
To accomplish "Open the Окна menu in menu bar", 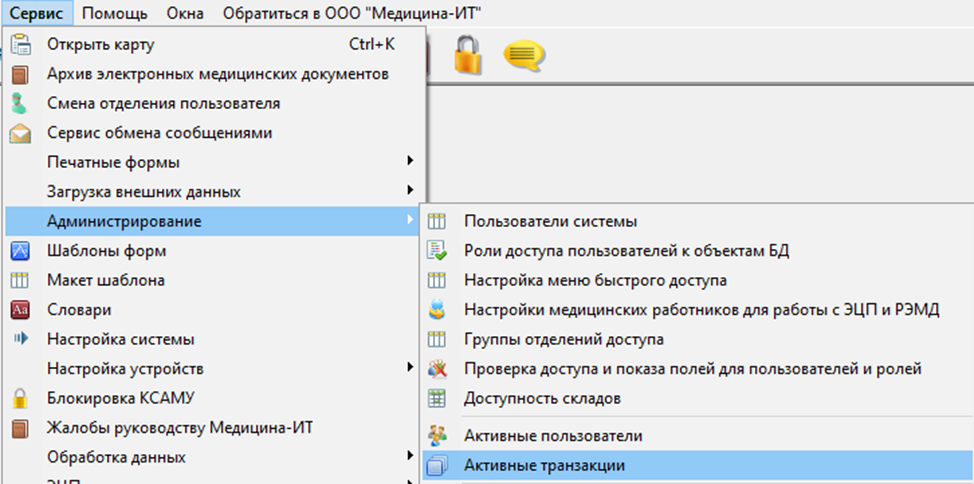I will [x=185, y=13].
